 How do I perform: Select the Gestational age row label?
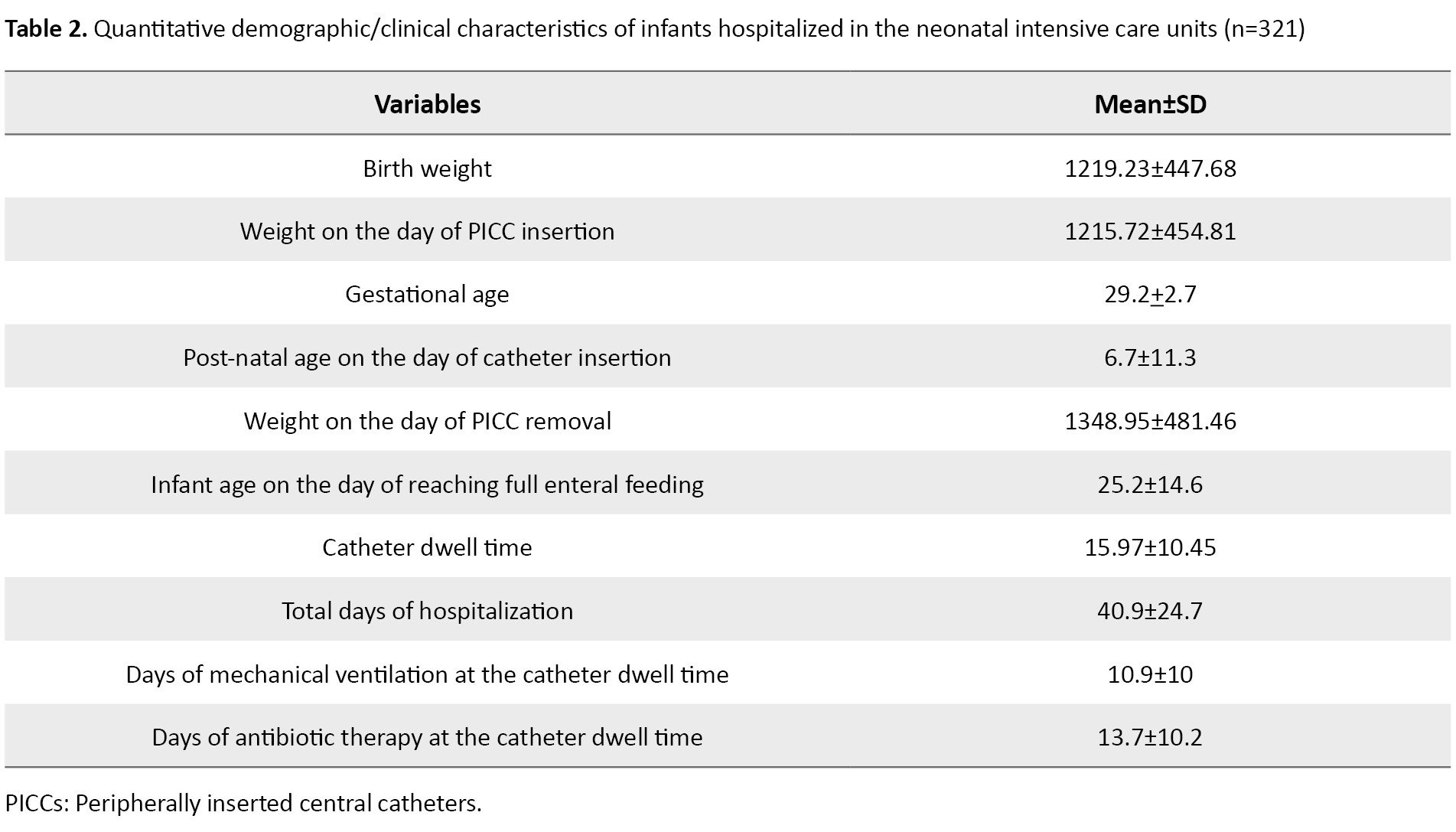(x=427, y=294)
